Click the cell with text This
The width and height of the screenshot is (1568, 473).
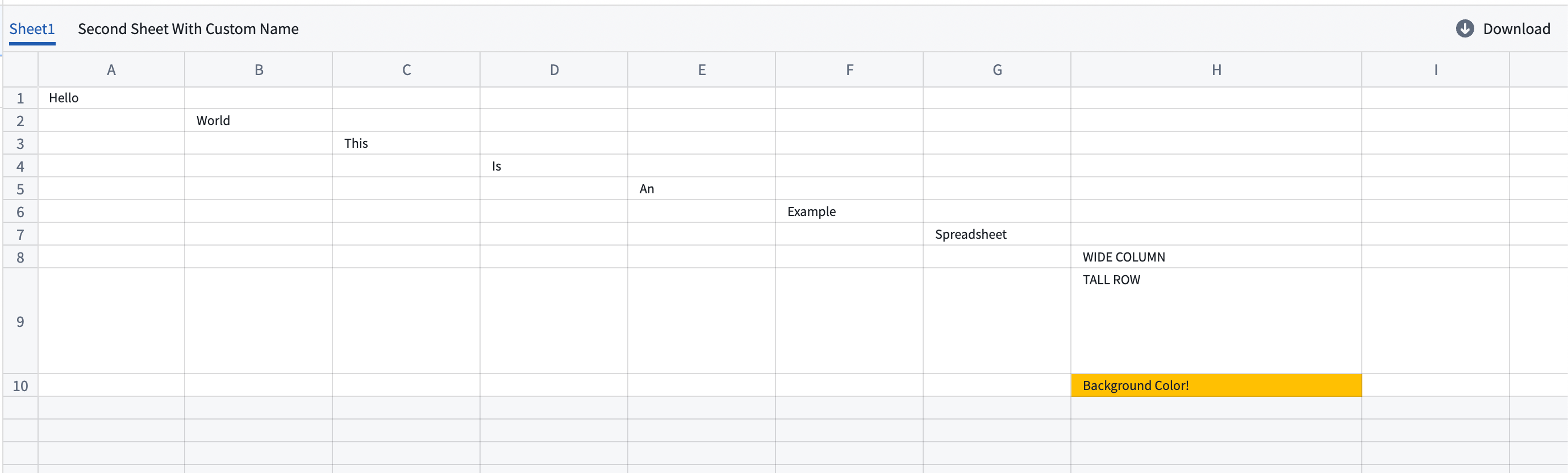406,143
